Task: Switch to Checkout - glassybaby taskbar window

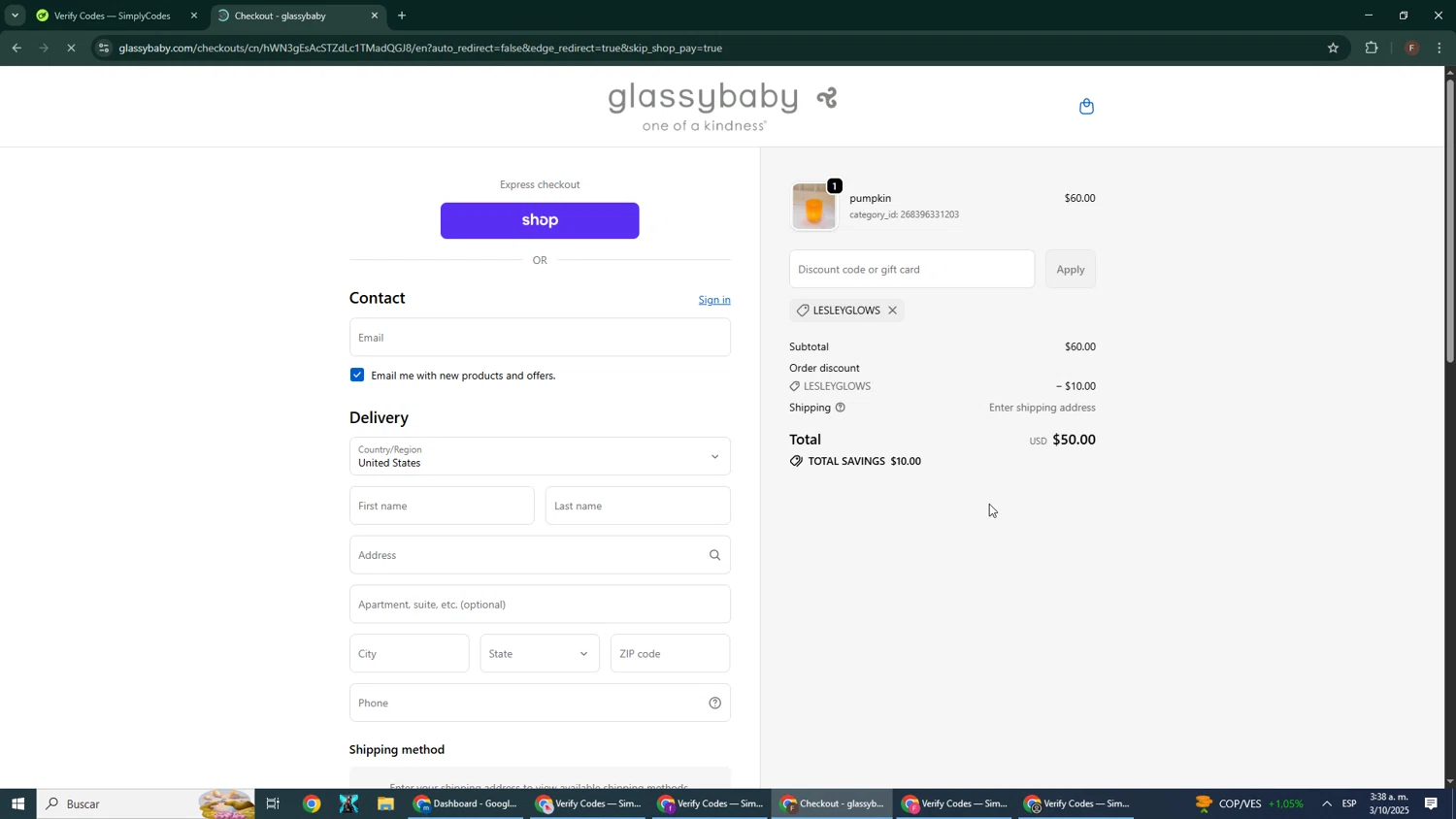Action: [x=834, y=803]
